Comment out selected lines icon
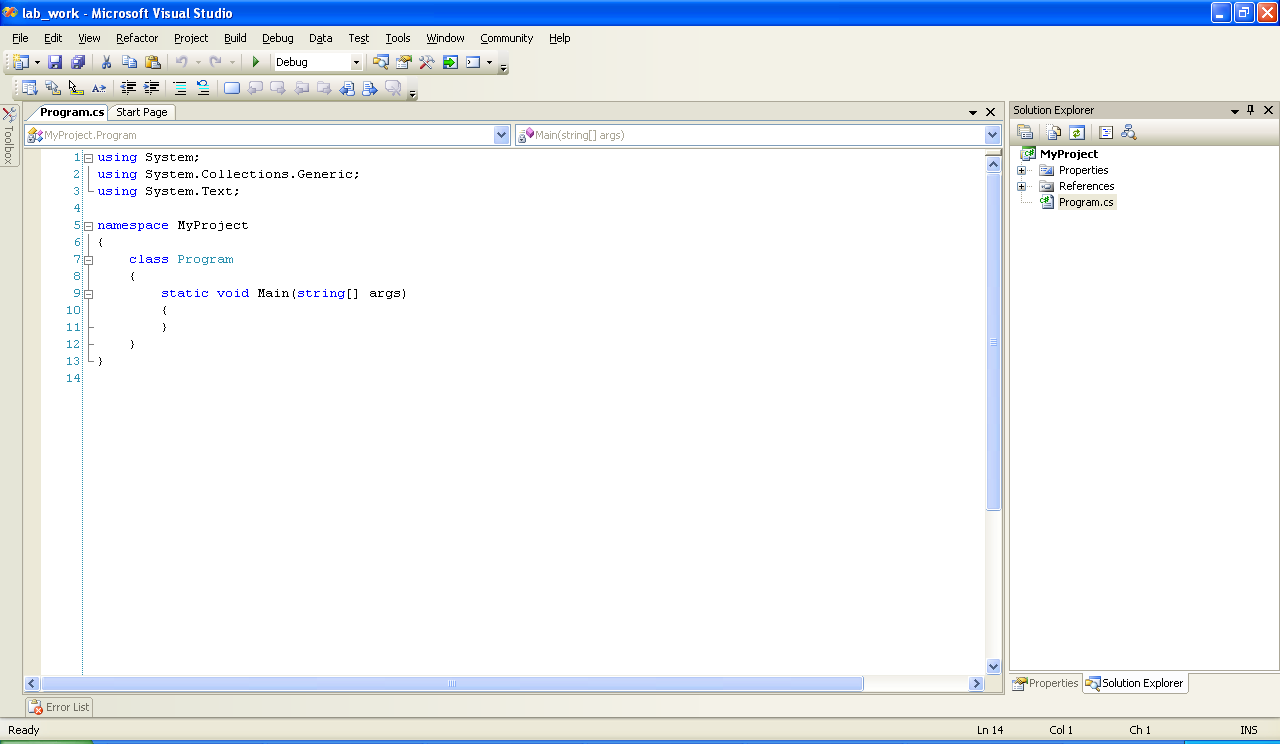 click(x=180, y=88)
